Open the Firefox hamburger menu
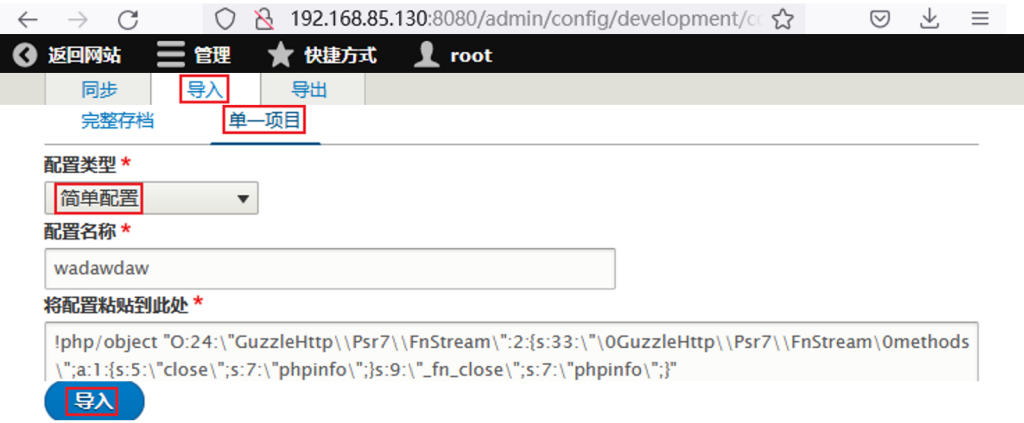Screen dimensions: 1024x423 [980, 20]
